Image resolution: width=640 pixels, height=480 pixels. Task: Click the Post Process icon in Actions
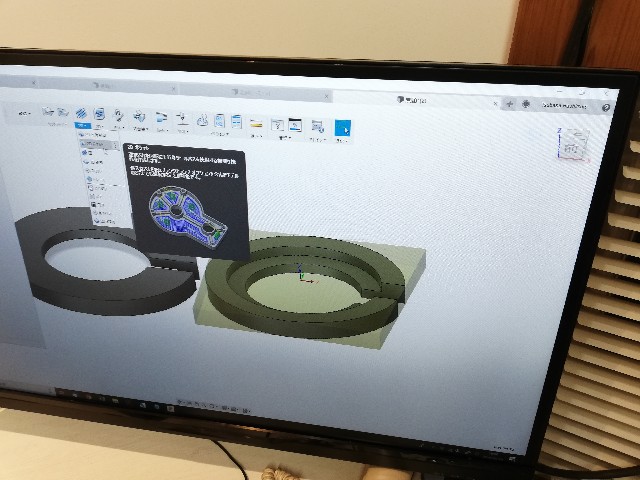tap(220, 121)
